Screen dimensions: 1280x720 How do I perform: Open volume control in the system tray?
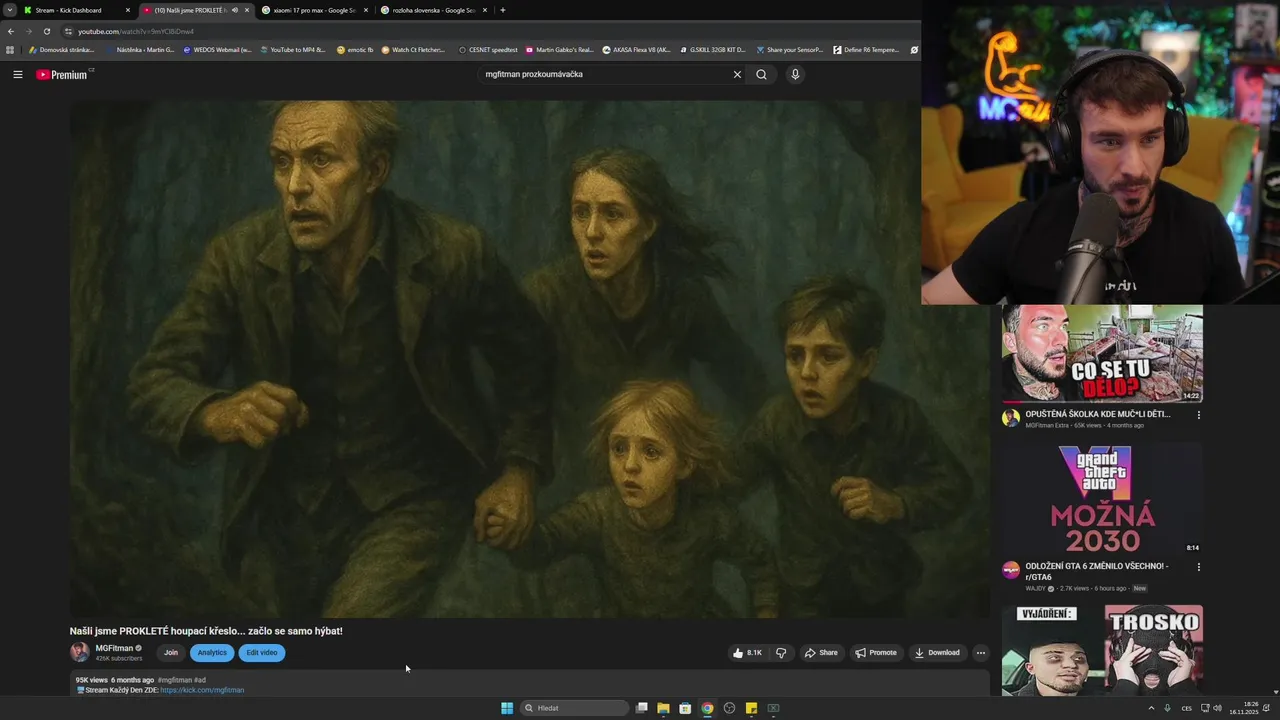[1217, 708]
